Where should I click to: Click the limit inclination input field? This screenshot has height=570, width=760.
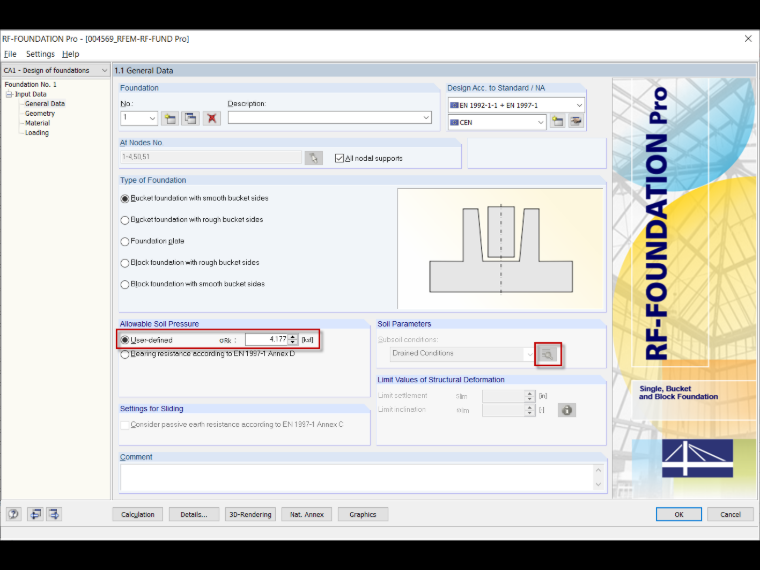(x=504, y=410)
